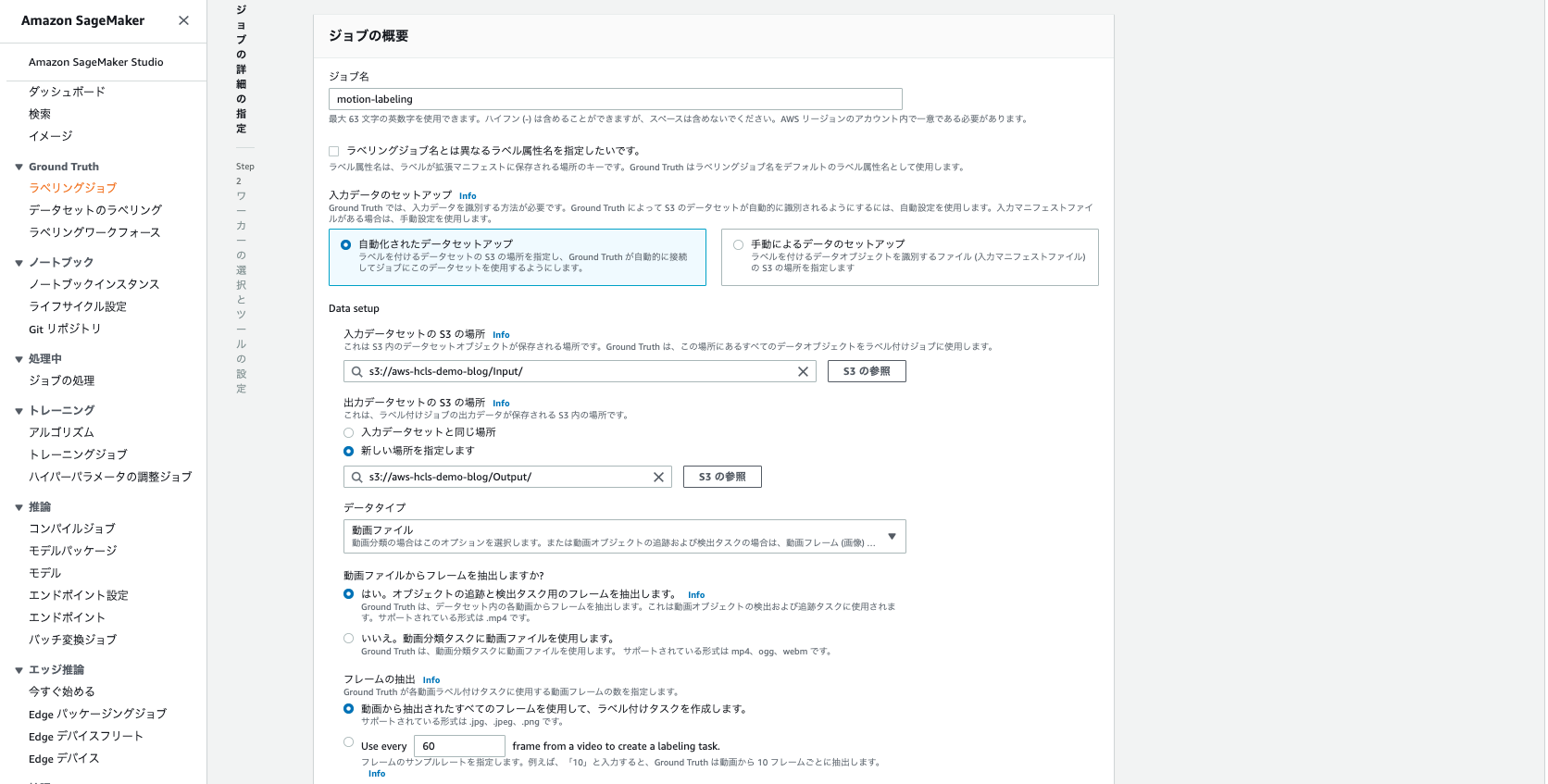Image resolution: width=1548 pixels, height=784 pixels.
Task: Open the data type dropdown (動画ファイル)
Action: click(624, 536)
